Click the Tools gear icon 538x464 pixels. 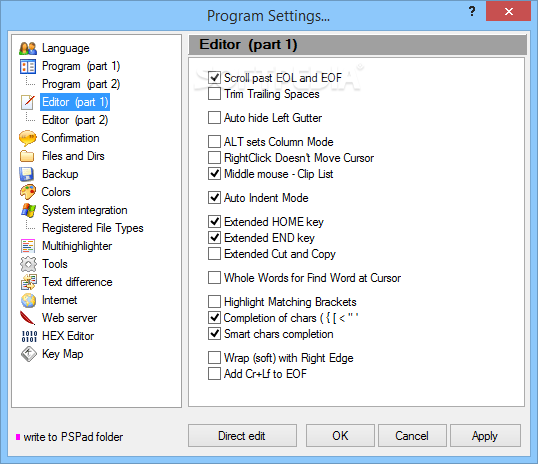click(x=28, y=264)
